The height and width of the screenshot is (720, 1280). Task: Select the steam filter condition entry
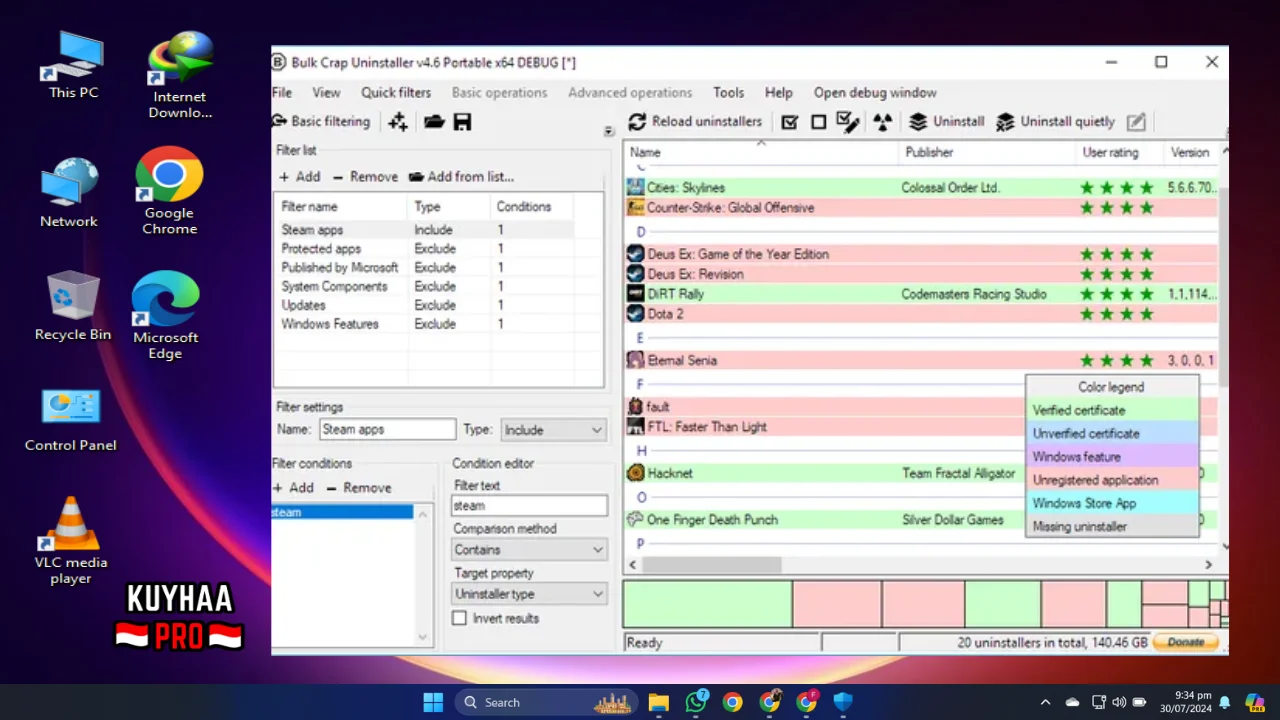click(342, 512)
